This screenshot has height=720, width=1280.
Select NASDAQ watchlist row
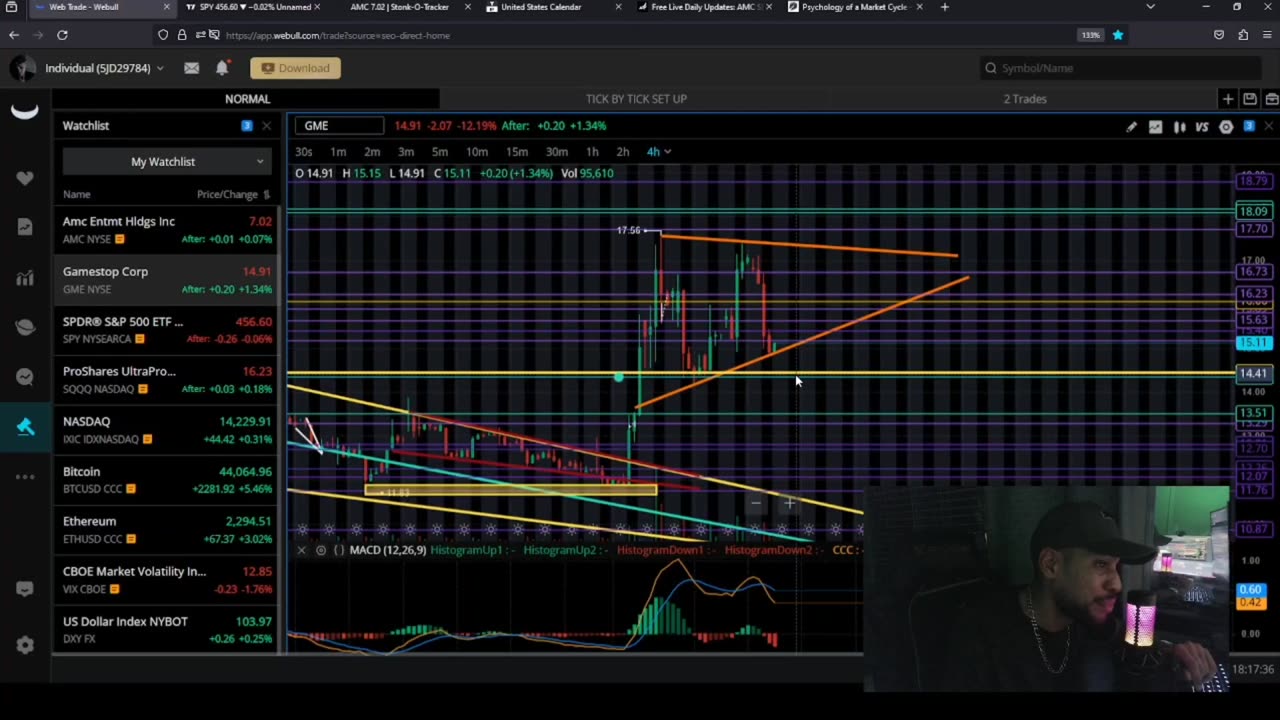click(166, 430)
